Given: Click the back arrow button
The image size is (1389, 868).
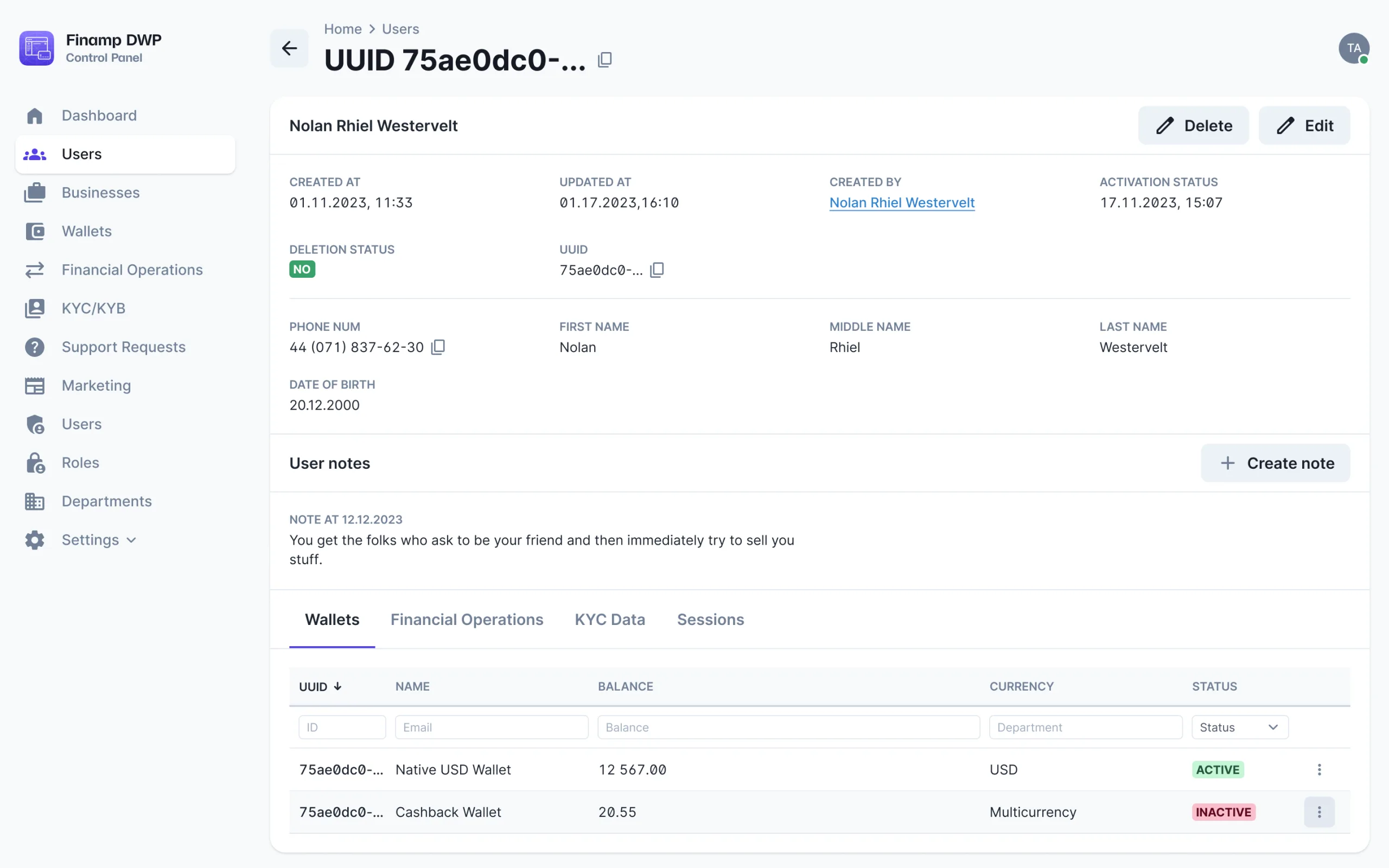Looking at the screenshot, I should (289, 48).
